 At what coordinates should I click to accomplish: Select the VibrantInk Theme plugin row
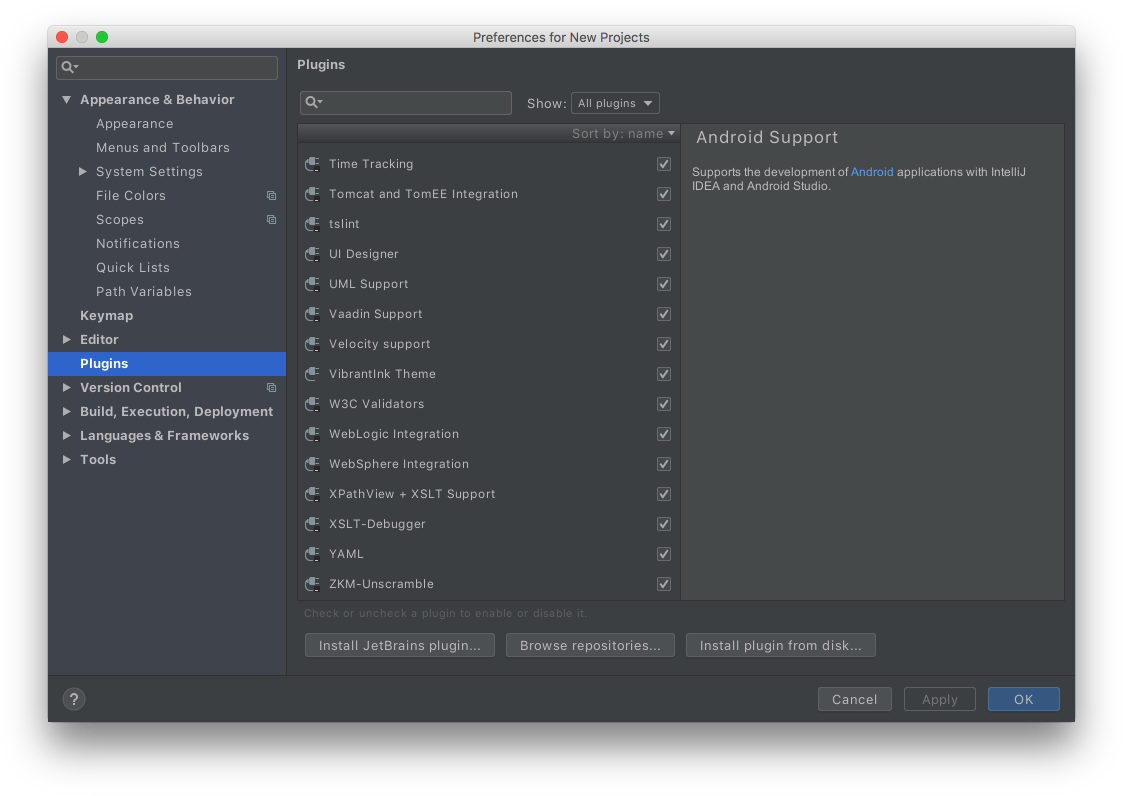(488, 374)
